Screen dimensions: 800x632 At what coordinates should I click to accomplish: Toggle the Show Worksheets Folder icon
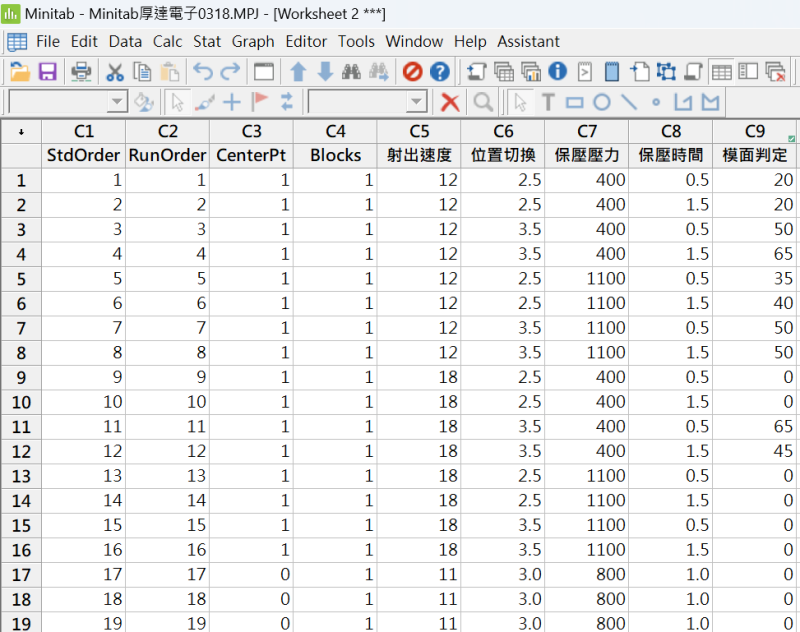[504, 72]
